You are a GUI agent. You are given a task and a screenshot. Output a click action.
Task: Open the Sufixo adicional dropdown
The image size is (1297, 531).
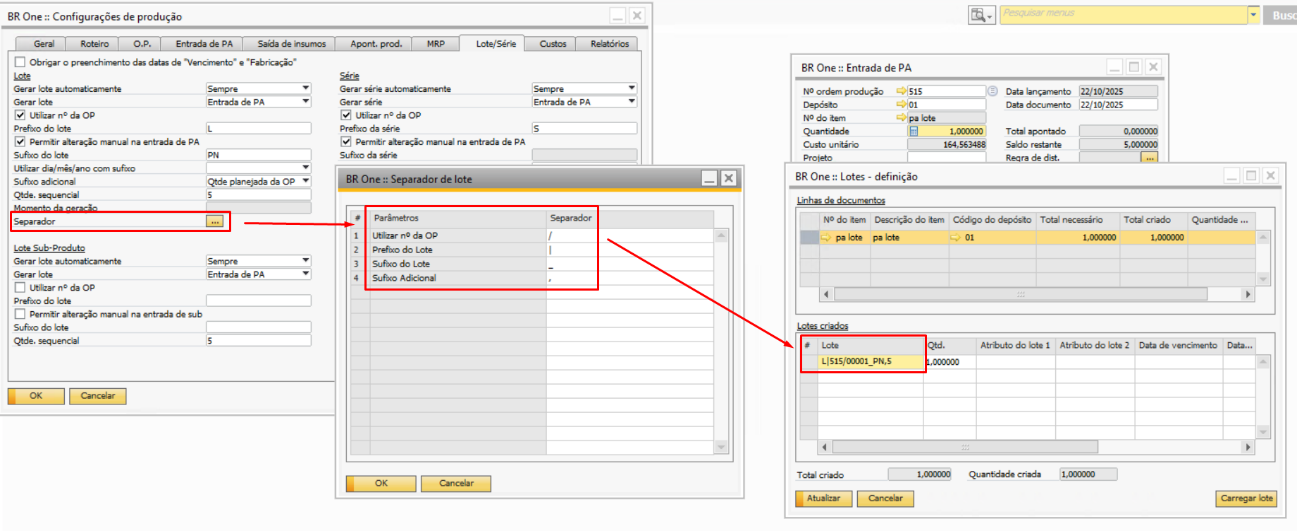[x=304, y=181]
